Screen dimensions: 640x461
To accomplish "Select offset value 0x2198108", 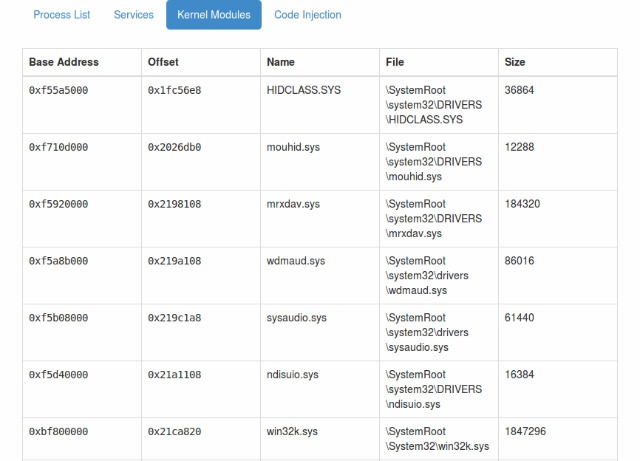I will pyautogui.click(x=174, y=204).
